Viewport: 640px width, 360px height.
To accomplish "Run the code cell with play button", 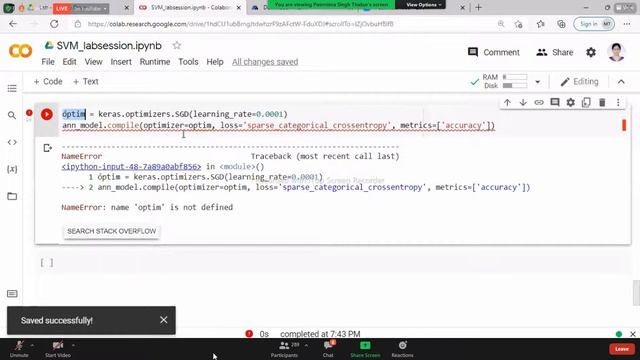I will (x=47, y=114).
